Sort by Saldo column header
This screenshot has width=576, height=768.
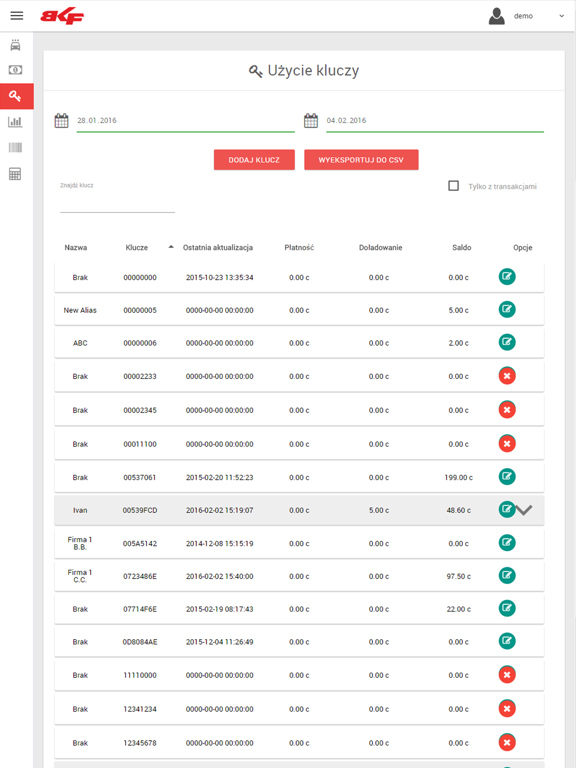click(x=461, y=247)
